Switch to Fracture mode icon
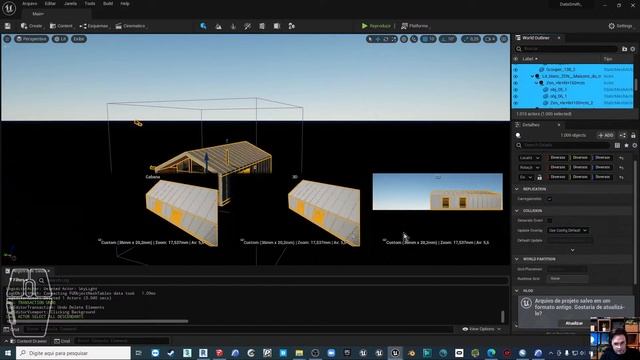640x360 pixels. tap(277, 26)
